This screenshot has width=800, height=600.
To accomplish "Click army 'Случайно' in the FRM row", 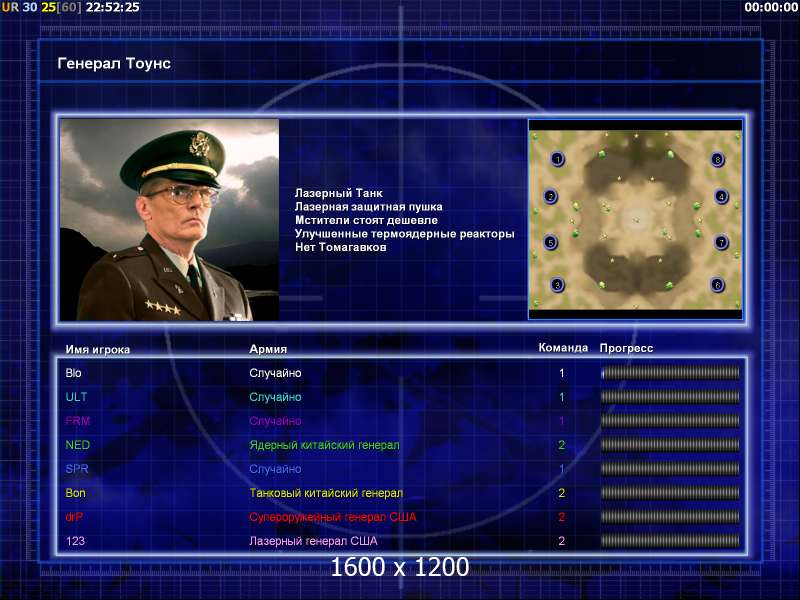I will tap(275, 421).
